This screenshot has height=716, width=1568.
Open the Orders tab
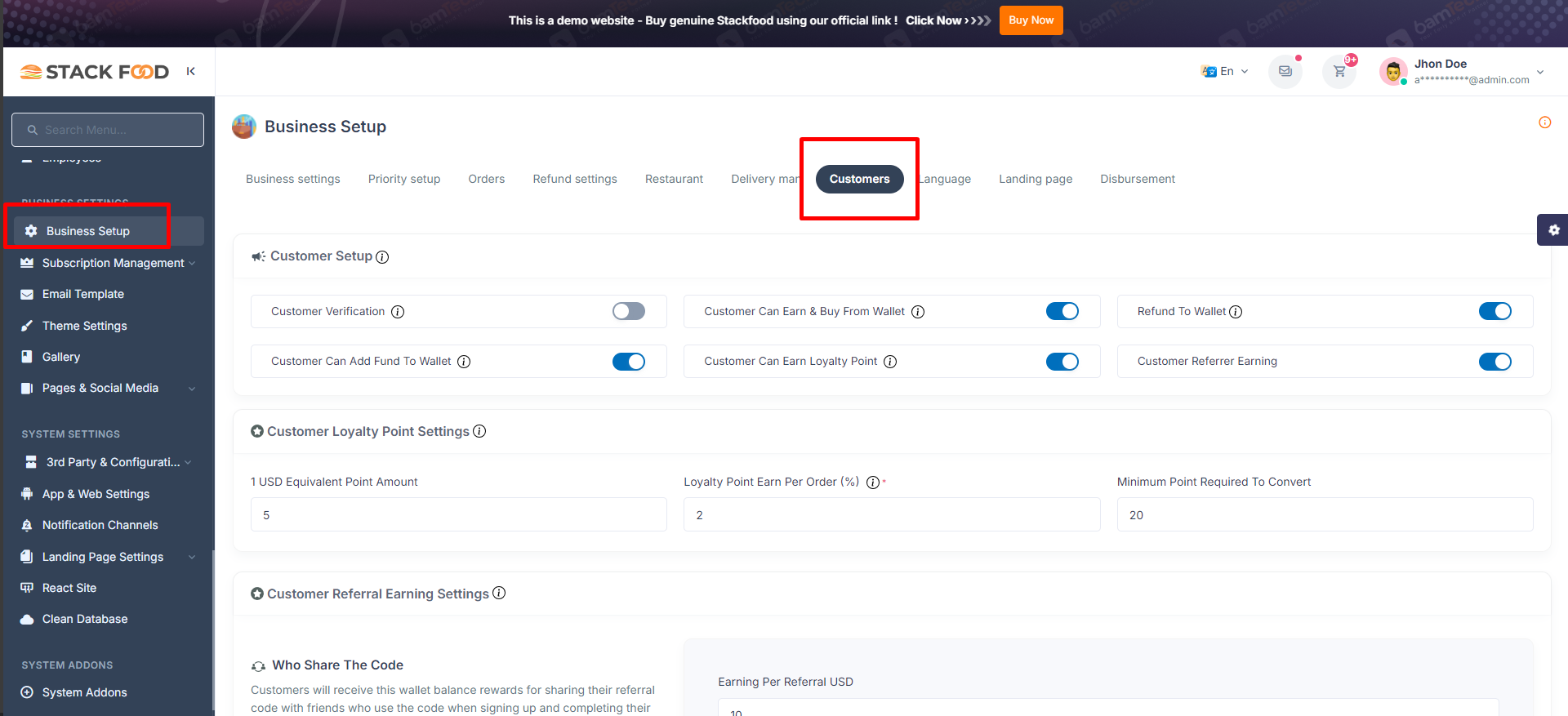(487, 179)
